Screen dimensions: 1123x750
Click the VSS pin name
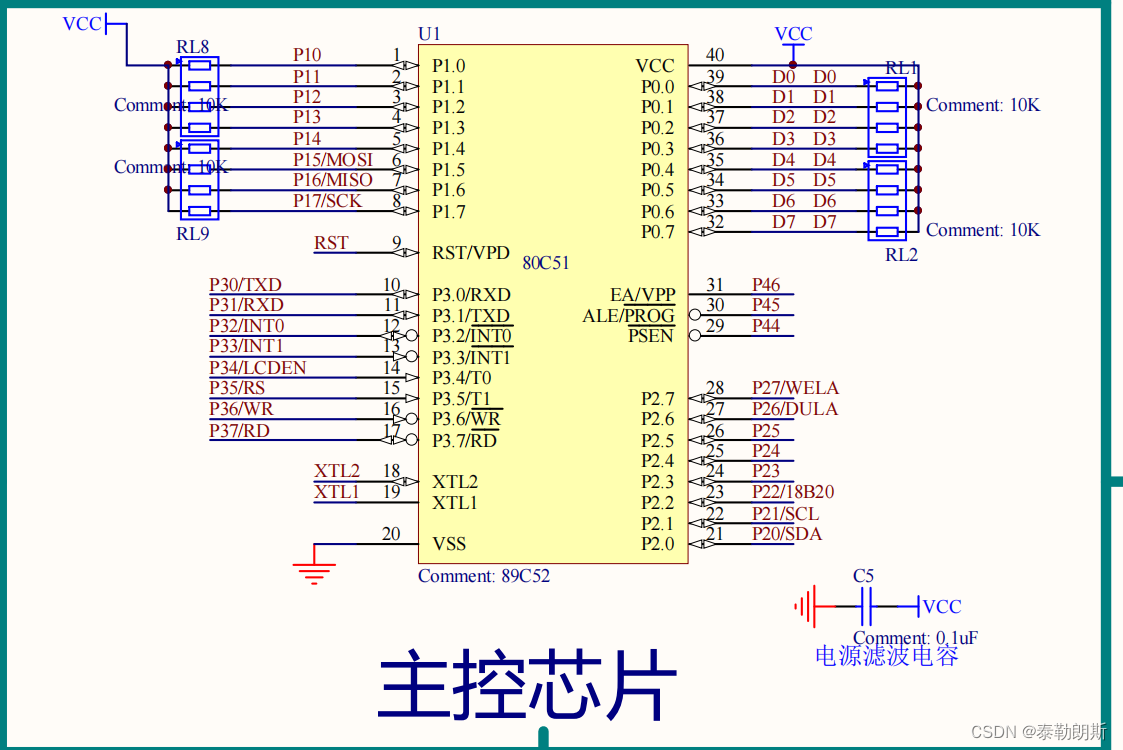pos(449,544)
